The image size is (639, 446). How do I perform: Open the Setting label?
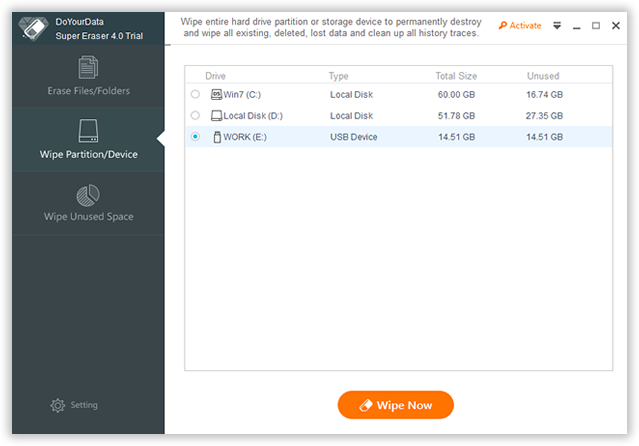(84, 405)
